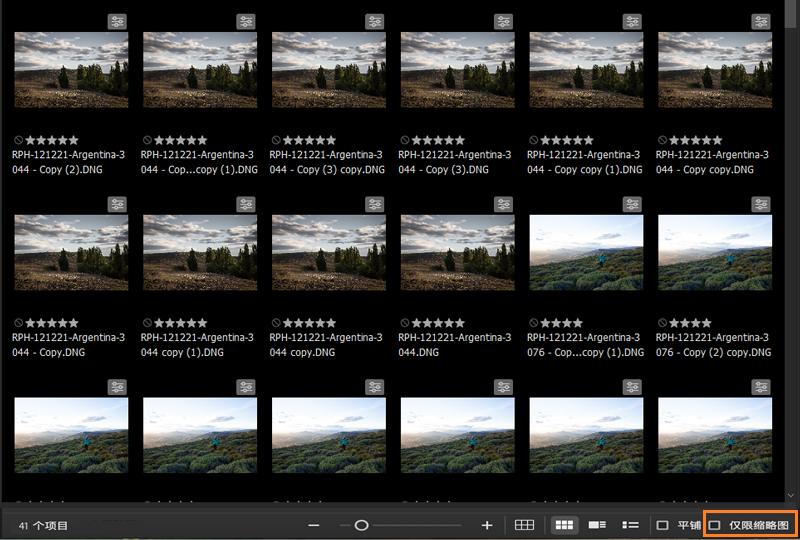The height and width of the screenshot is (540, 800).
Task: Click the adjustments badge above 044.DNG
Action: click(504, 205)
